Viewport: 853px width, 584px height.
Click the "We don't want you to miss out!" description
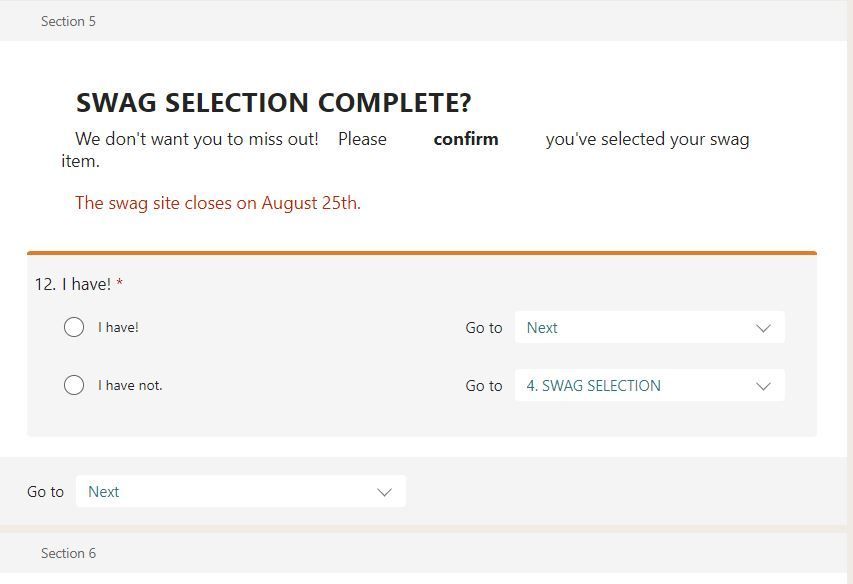[x=197, y=139]
